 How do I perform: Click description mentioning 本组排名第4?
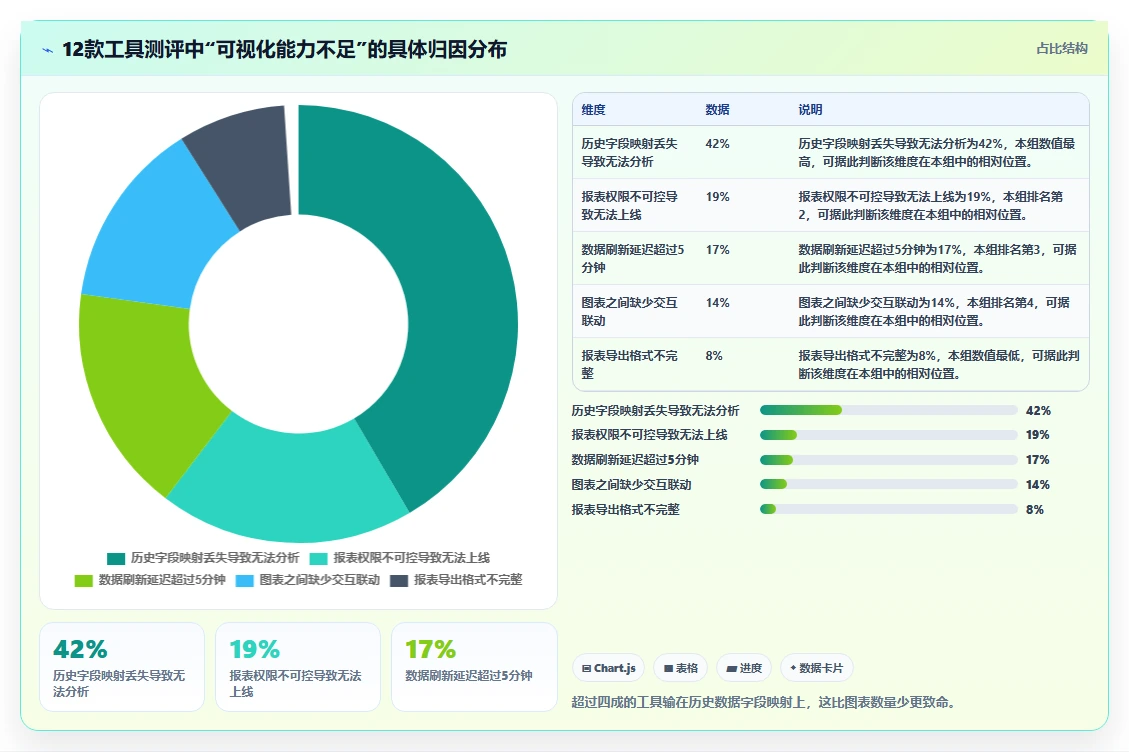[934, 311]
